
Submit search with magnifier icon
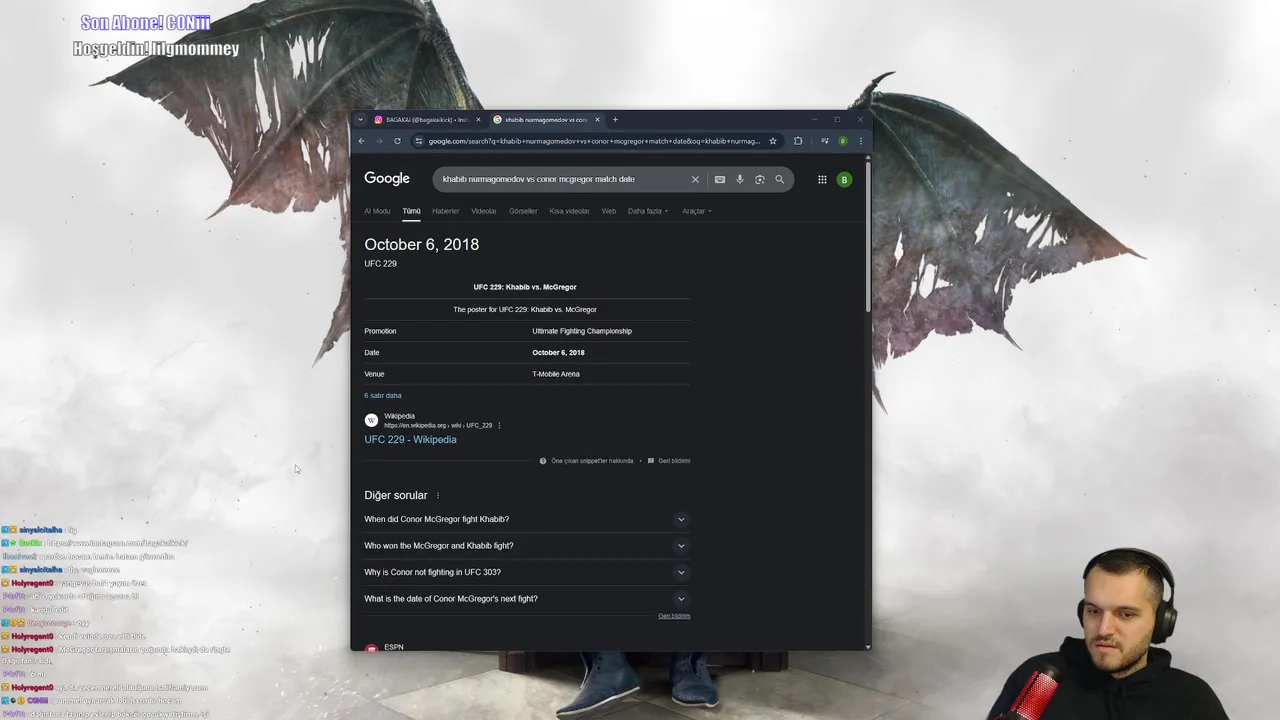[780, 179]
